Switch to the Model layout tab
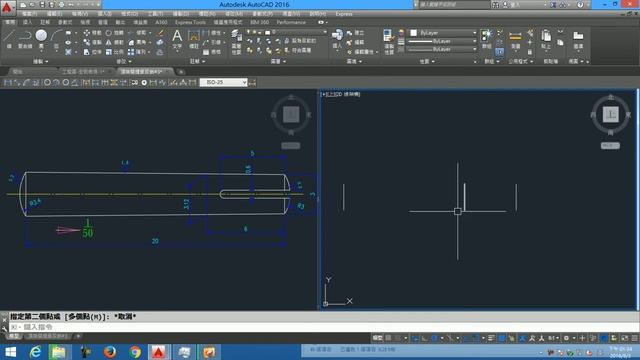 pos(14,336)
